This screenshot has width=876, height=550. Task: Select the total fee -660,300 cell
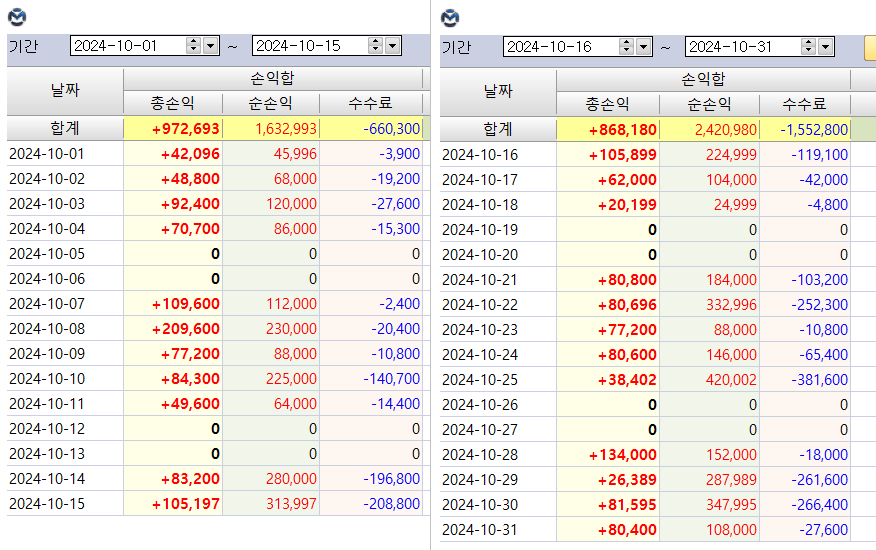point(371,129)
